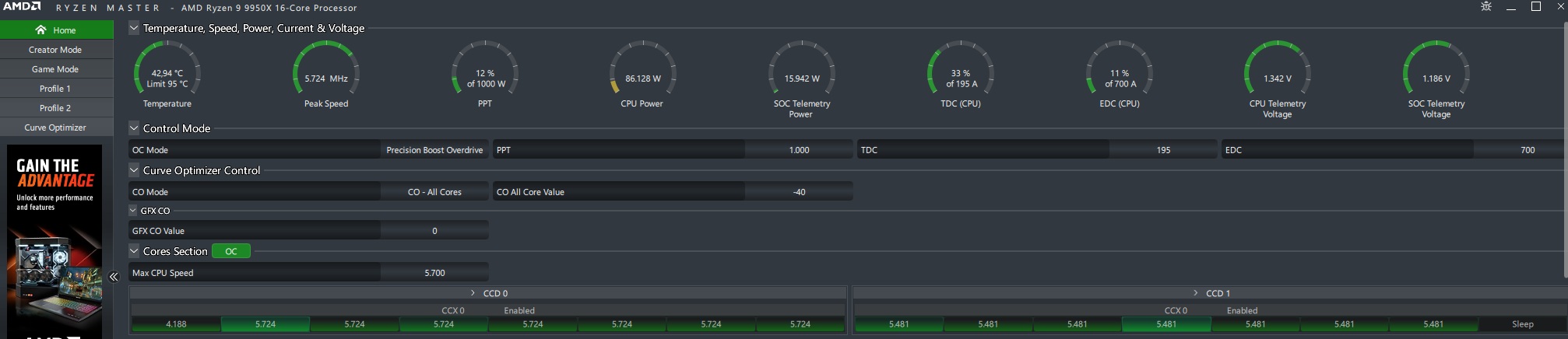
Task: Click the TDC value field 195
Action: [x=1163, y=150]
